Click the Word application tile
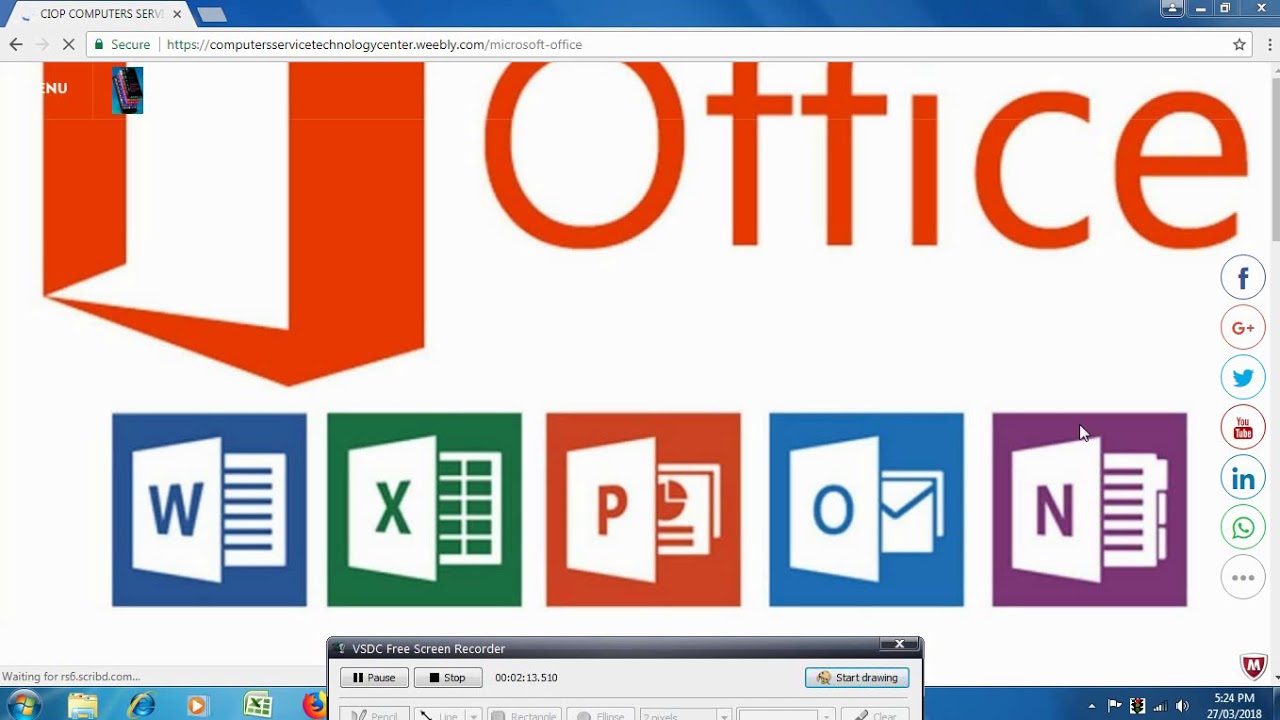The height and width of the screenshot is (720, 1280). click(x=209, y=510)
